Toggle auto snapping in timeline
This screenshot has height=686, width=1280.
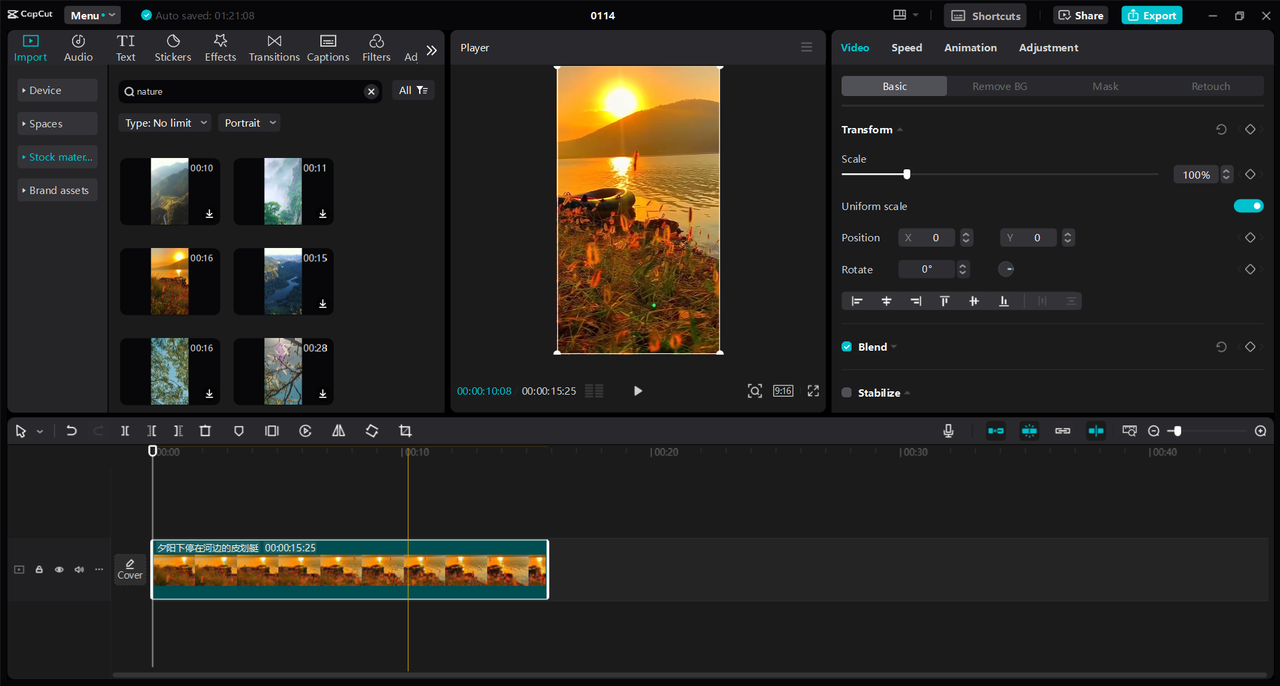click(x=1029, y=431)
